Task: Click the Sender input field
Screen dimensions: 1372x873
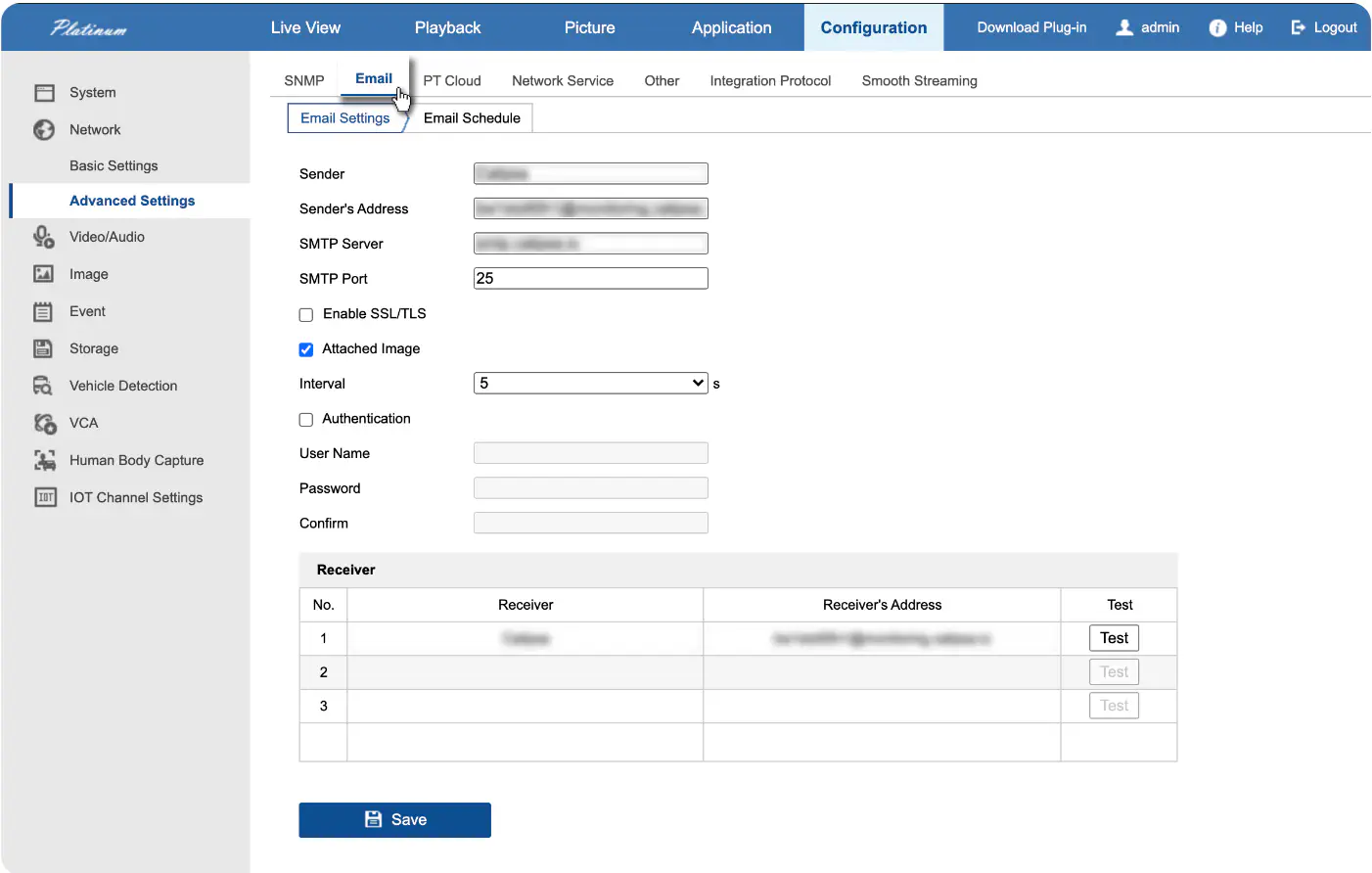Action: (x=591, y=174)
